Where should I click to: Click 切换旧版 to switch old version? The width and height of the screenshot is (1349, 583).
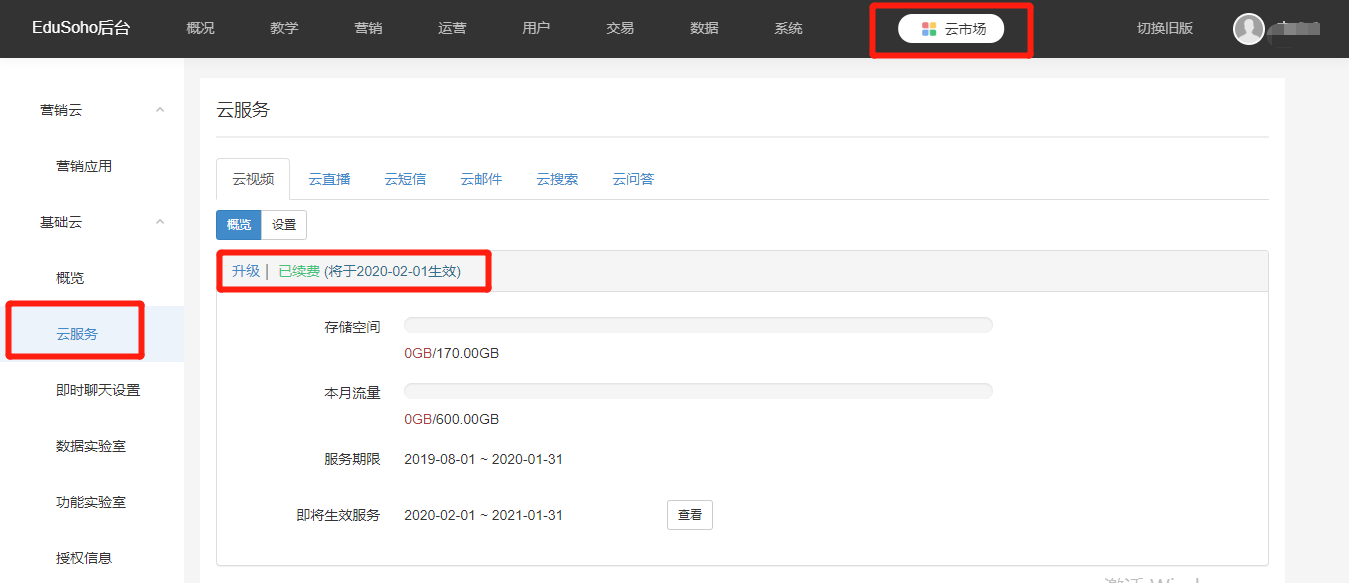(x=1165, y=29)
